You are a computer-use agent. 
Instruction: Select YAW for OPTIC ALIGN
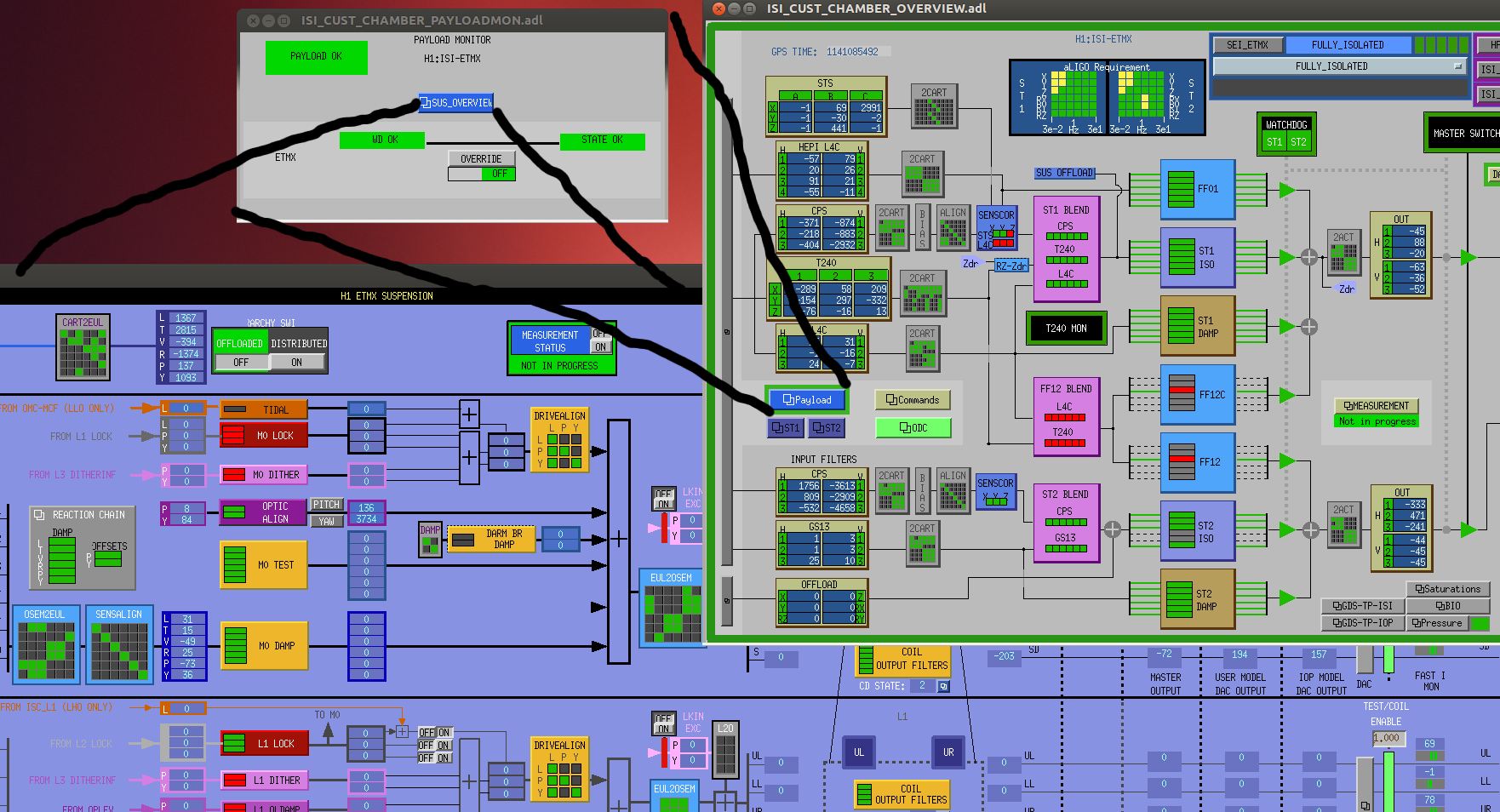click(x=326, y=521)
